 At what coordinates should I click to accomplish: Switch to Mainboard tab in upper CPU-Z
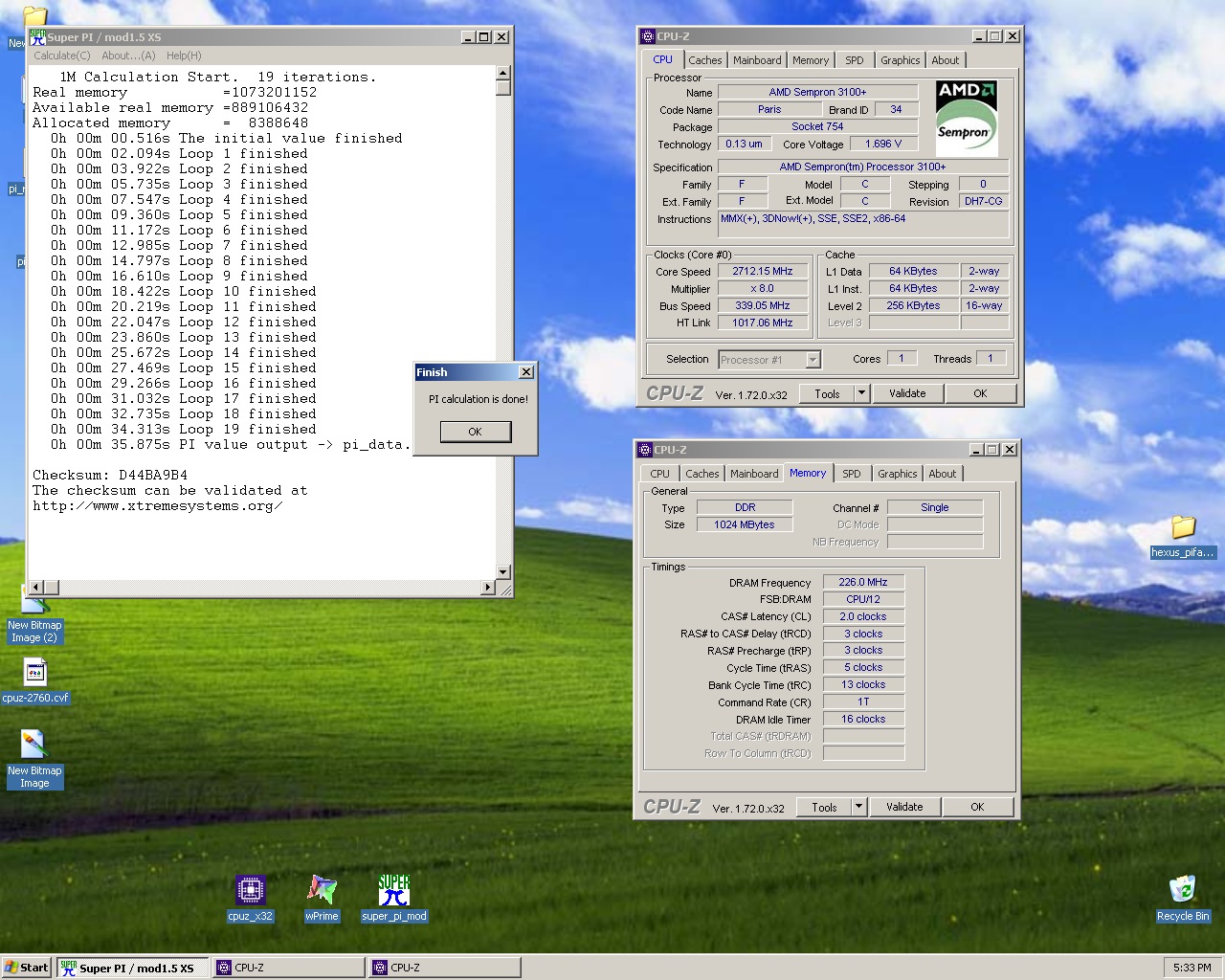click(757, 60)
